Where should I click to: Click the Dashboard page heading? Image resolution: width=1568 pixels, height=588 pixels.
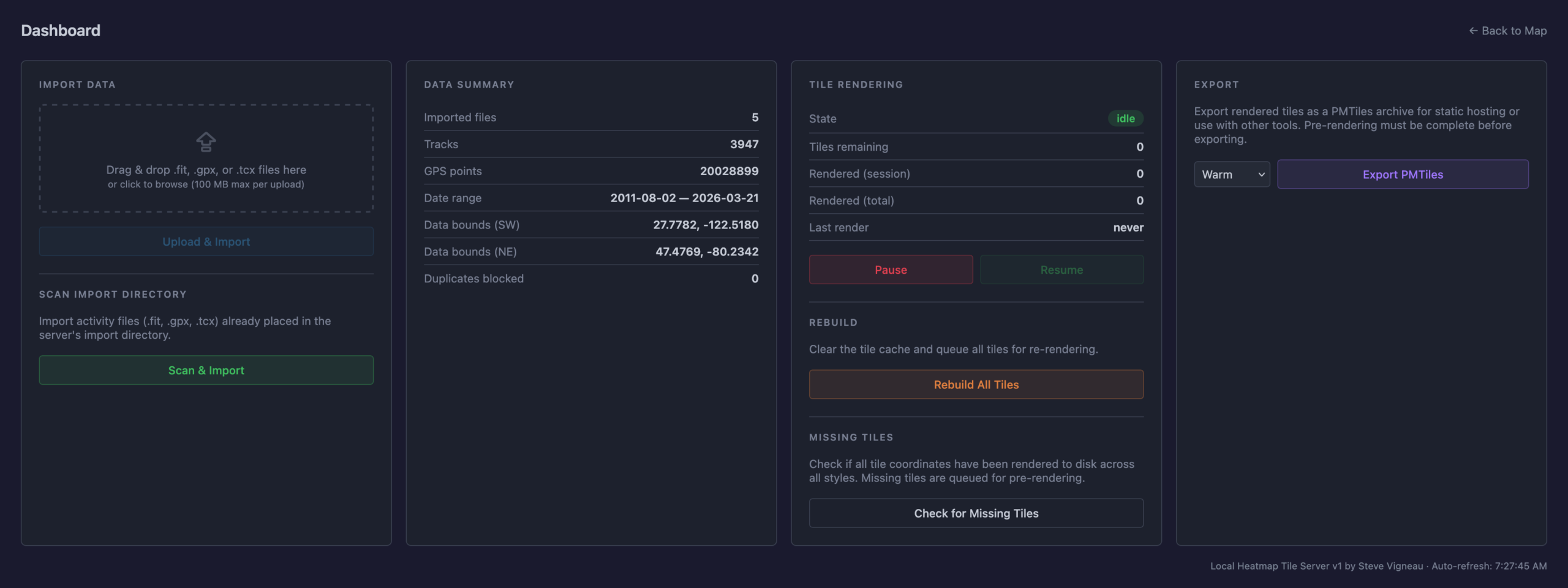pyautogui.click(x=61, y=31)
